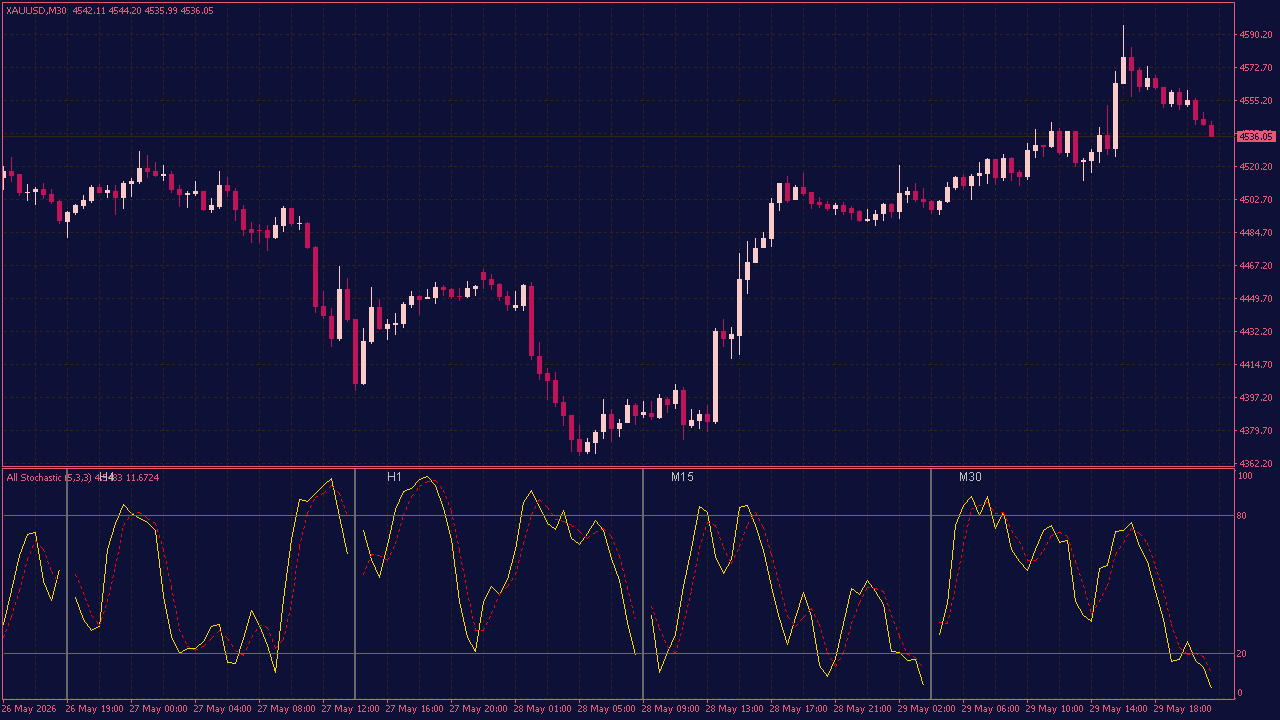
Task: Click the stochastic scale value 0
Action: (1242, 693)
